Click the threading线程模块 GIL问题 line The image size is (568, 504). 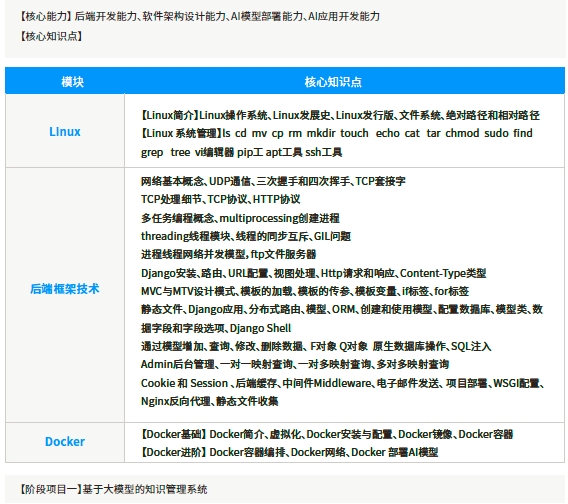[246, 236]
